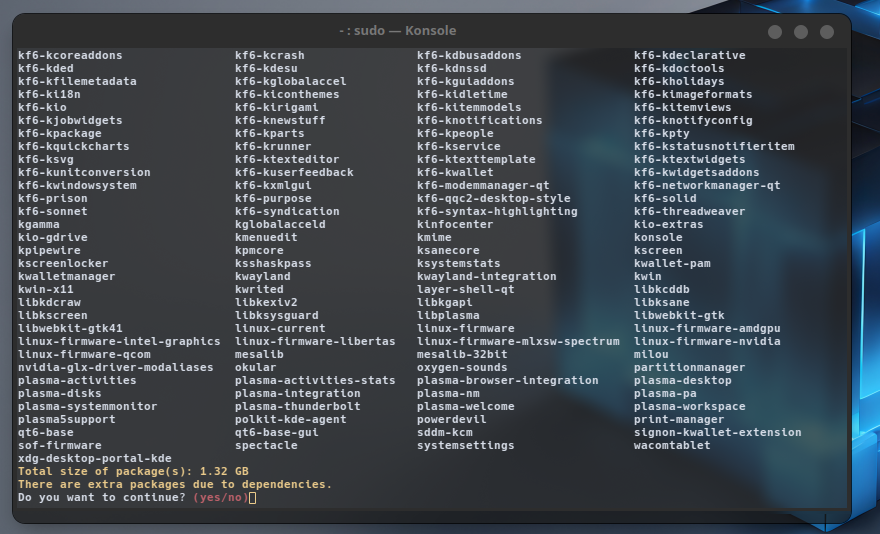This screenshot has width=880, height=534.
Task: Click the "konsole" package name
Action: (658, 237)
